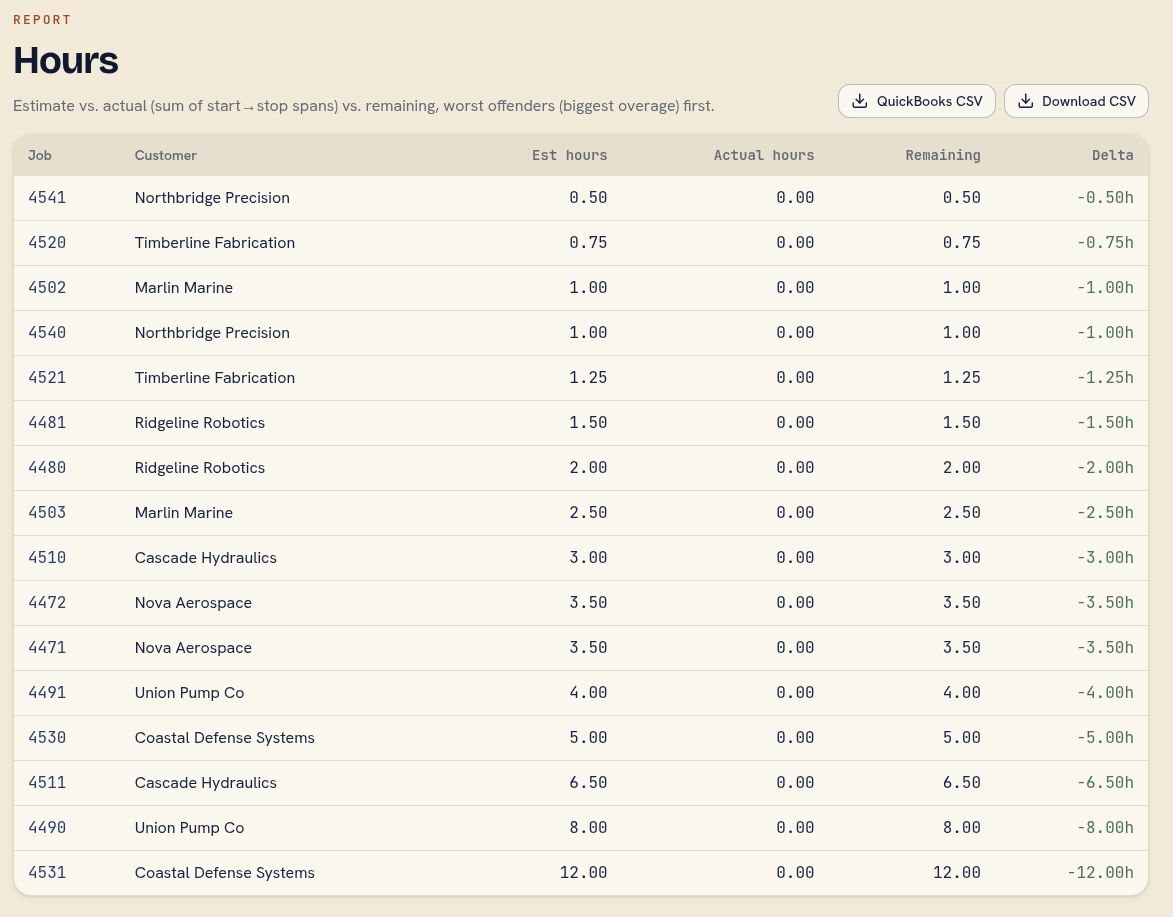The height and width of the screenshot is (917, 1173).
Task: Click the -0.50h delta value
Action: (1105, 197)
